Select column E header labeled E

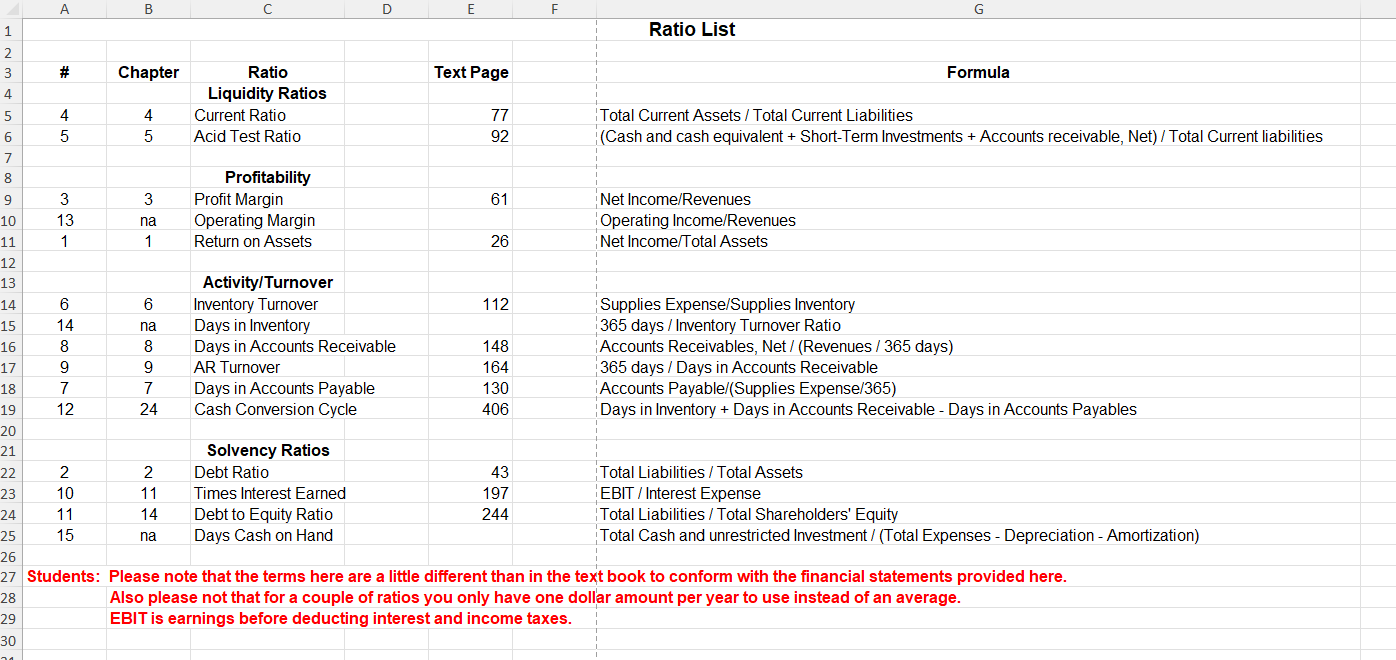470,9
